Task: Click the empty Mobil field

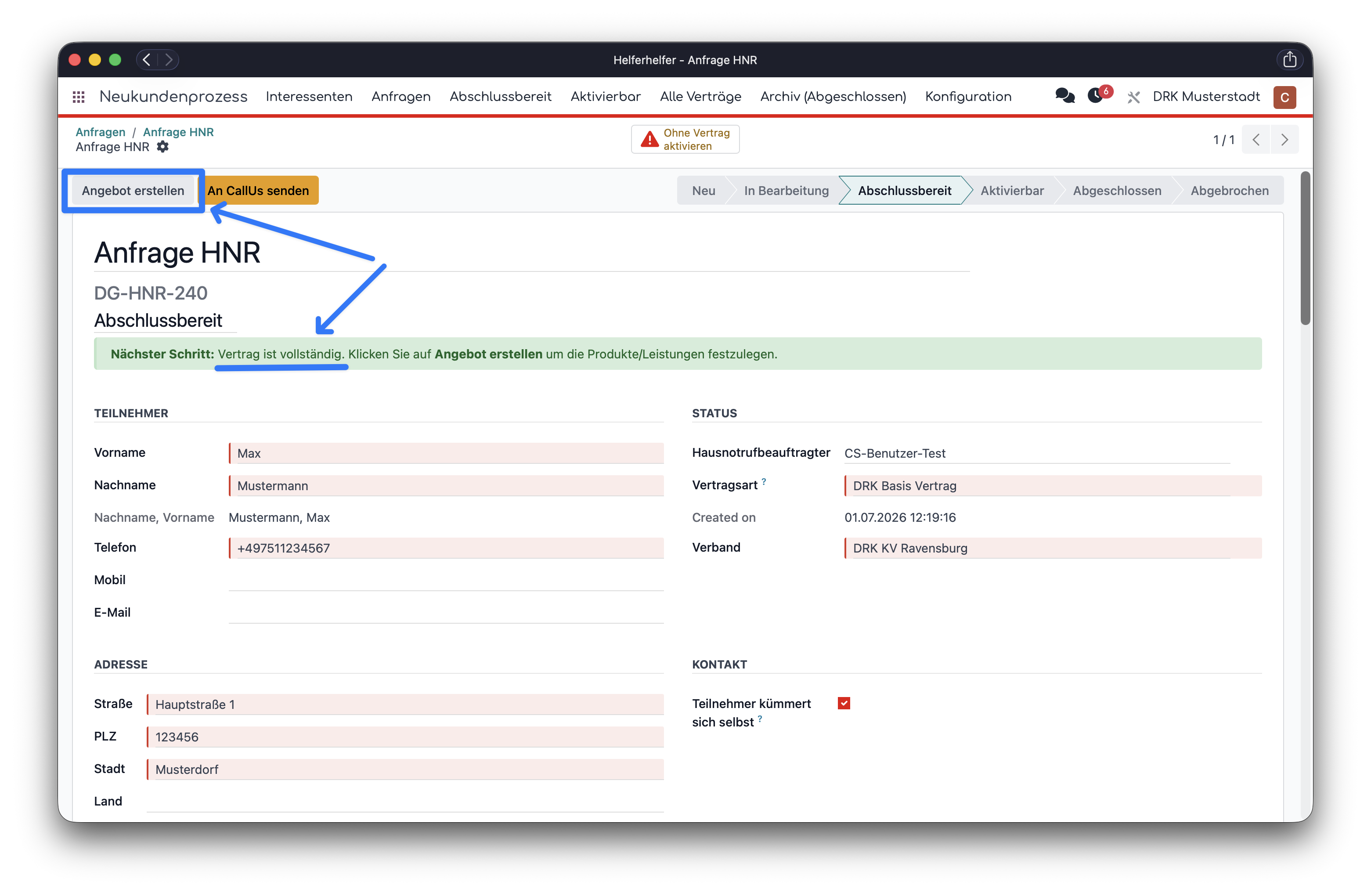Action: [447, 580]
